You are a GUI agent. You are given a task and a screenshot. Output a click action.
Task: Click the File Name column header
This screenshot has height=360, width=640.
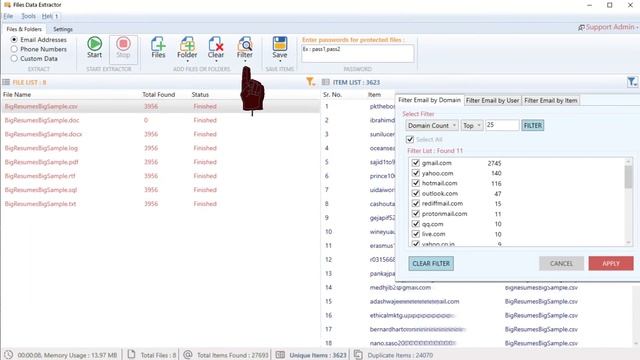point(17,94)
